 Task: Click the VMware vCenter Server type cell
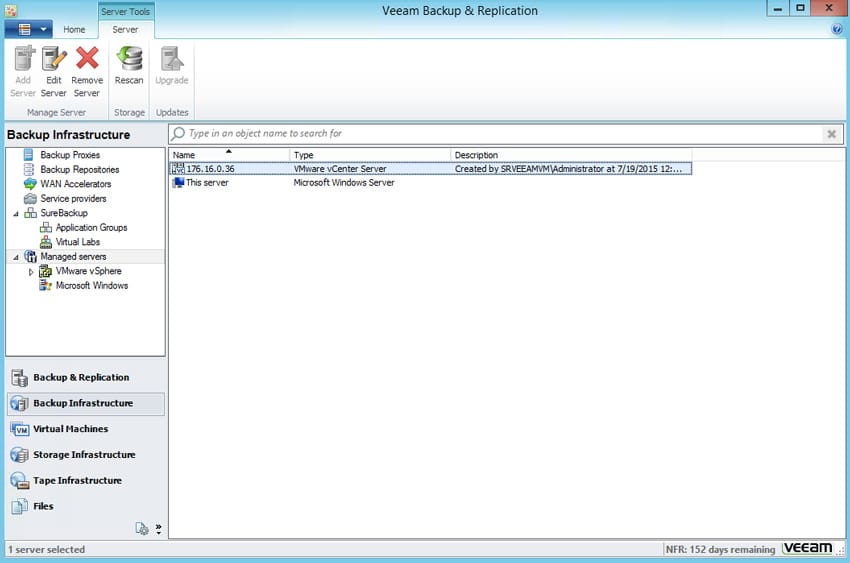[x=340, y=169]
